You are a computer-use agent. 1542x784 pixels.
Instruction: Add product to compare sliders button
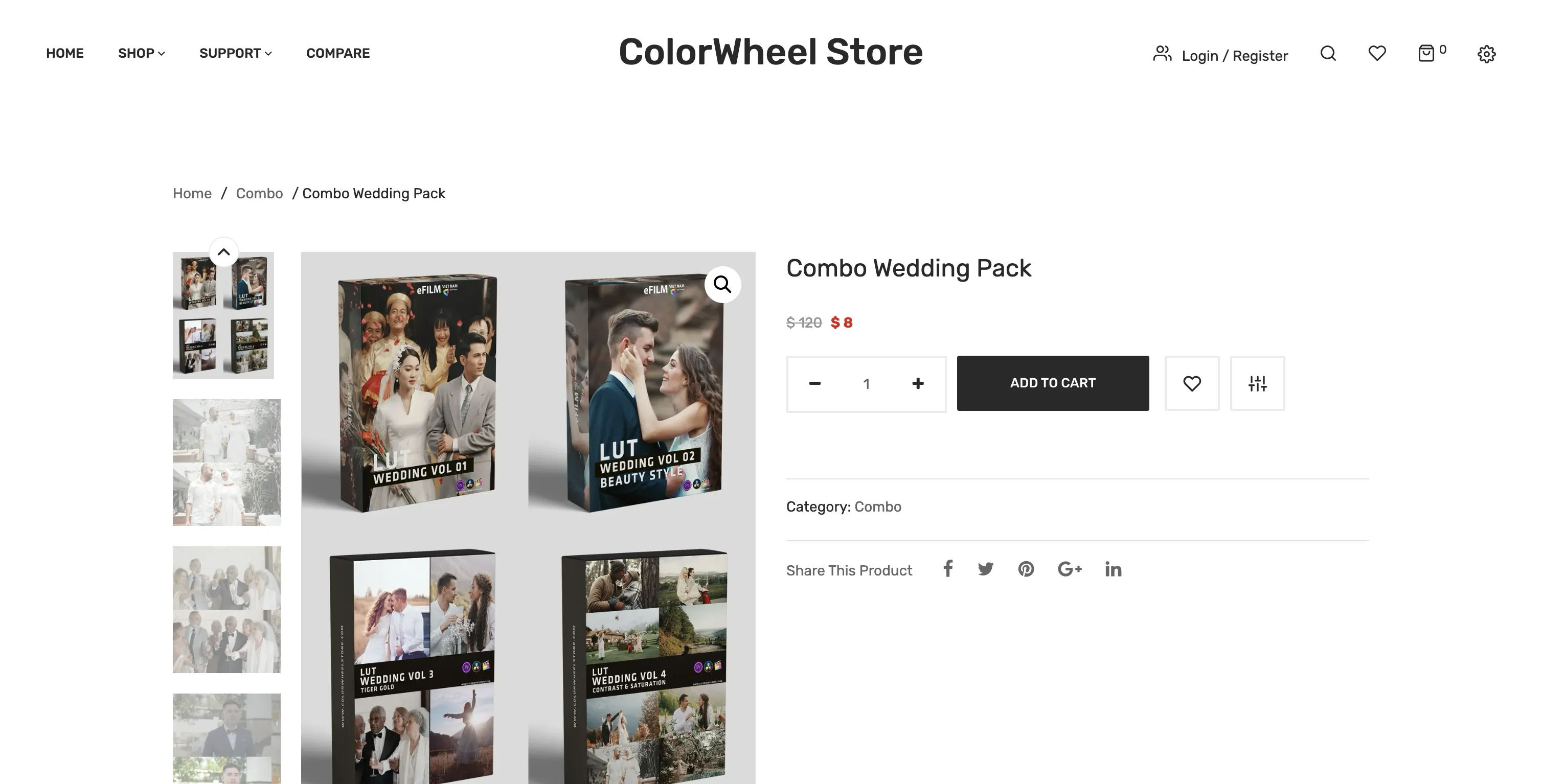1257,384
